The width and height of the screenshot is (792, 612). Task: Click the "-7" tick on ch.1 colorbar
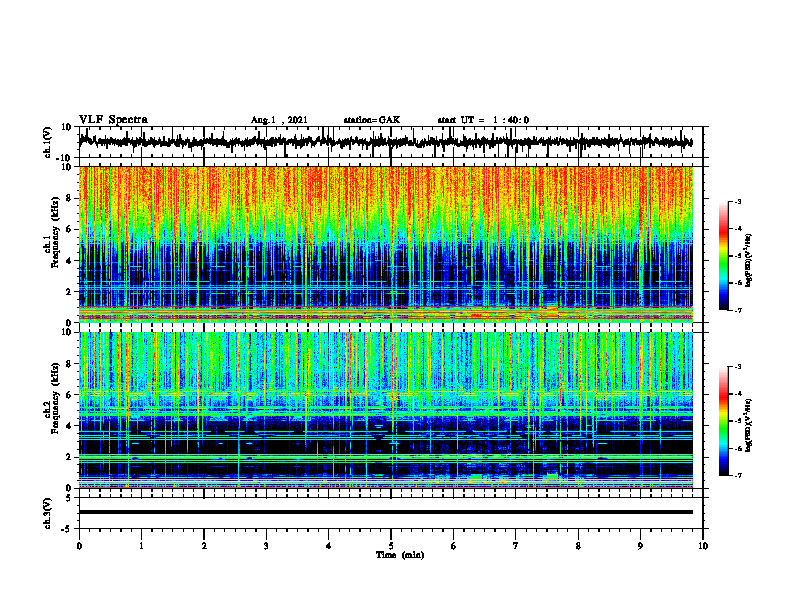click(x=738, y=310)
